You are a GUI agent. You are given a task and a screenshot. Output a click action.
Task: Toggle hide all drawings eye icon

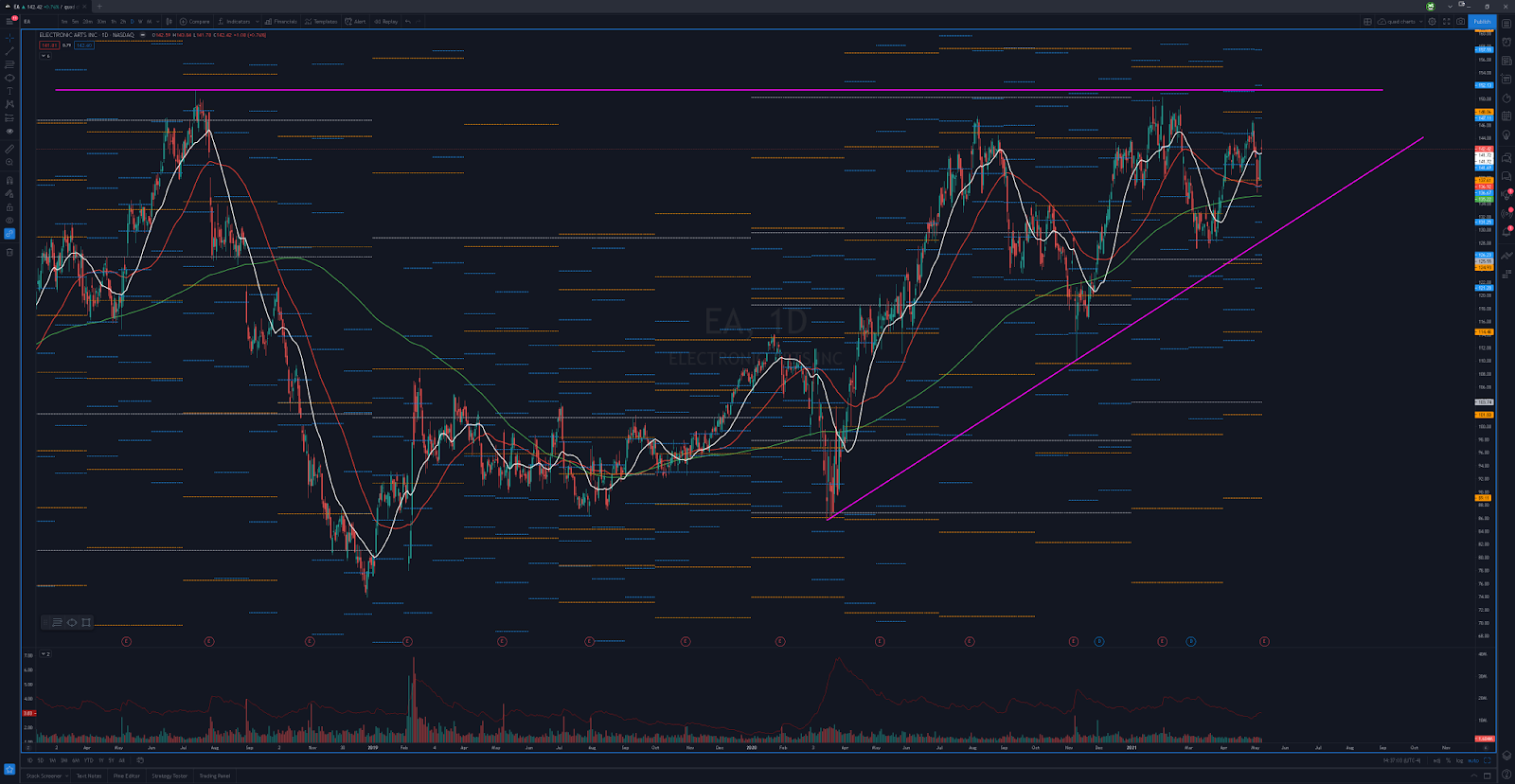[9, 220]
